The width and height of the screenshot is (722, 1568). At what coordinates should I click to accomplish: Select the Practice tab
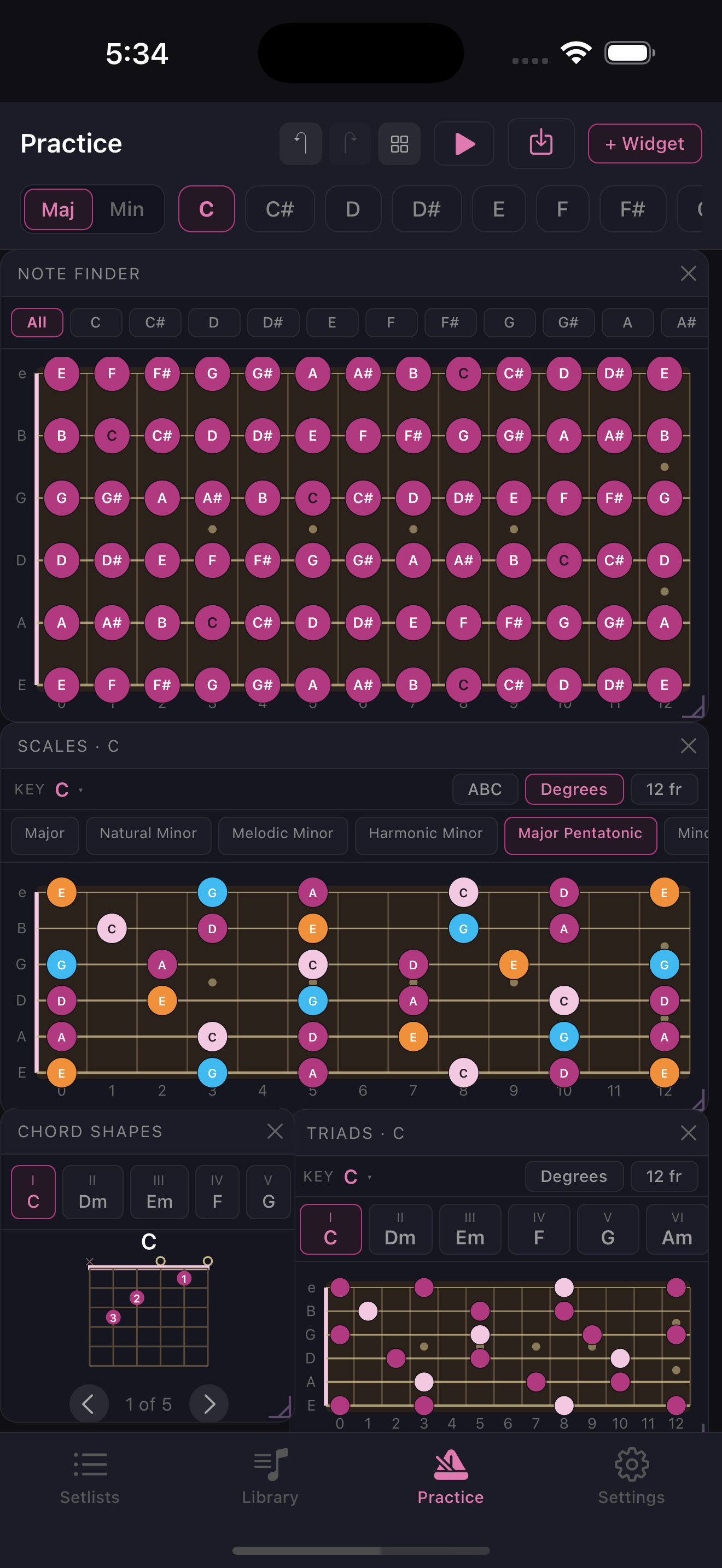point(451,1477)
